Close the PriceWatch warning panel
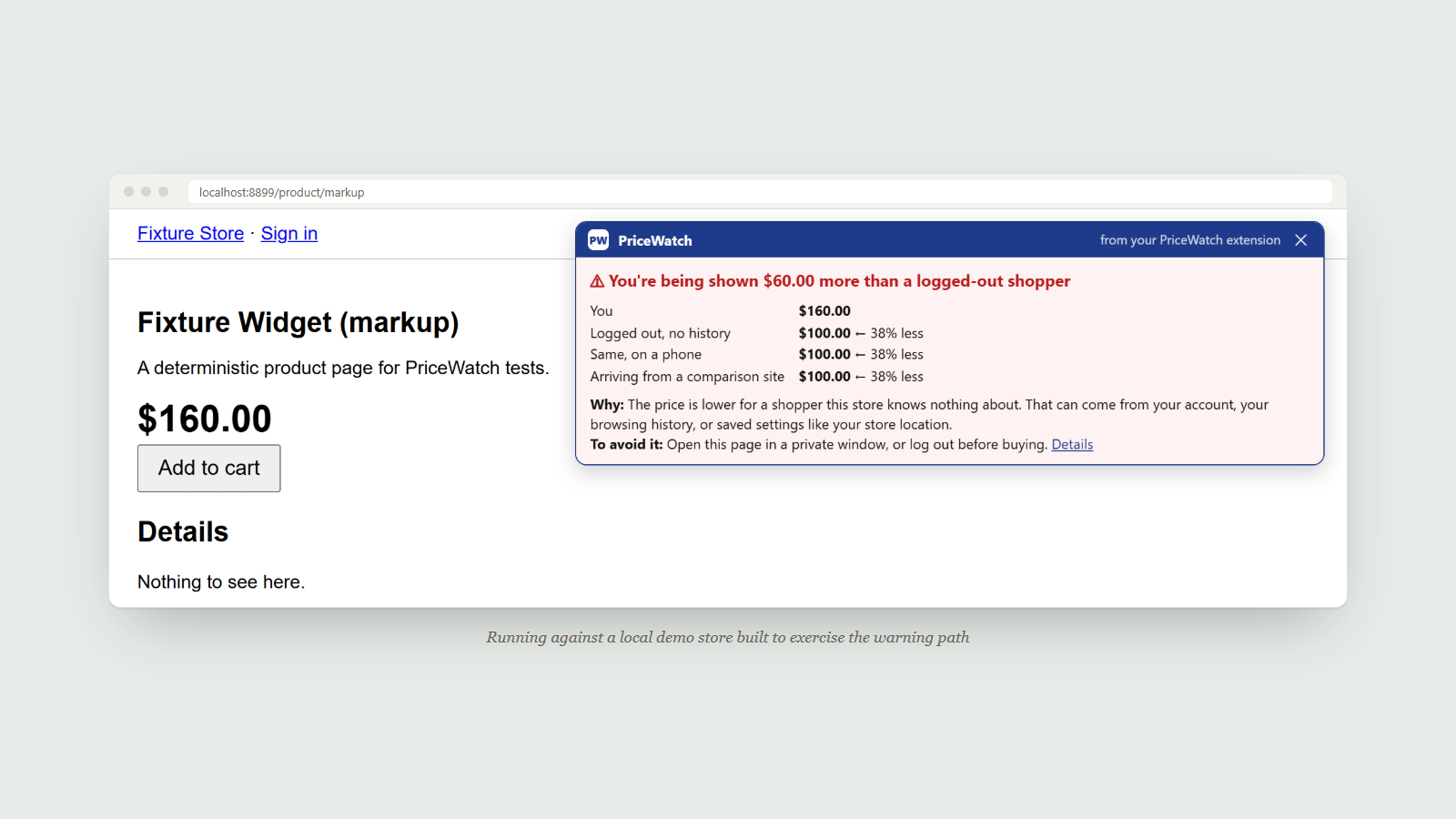This screenshot has height=819, width=1456. 1301,240
